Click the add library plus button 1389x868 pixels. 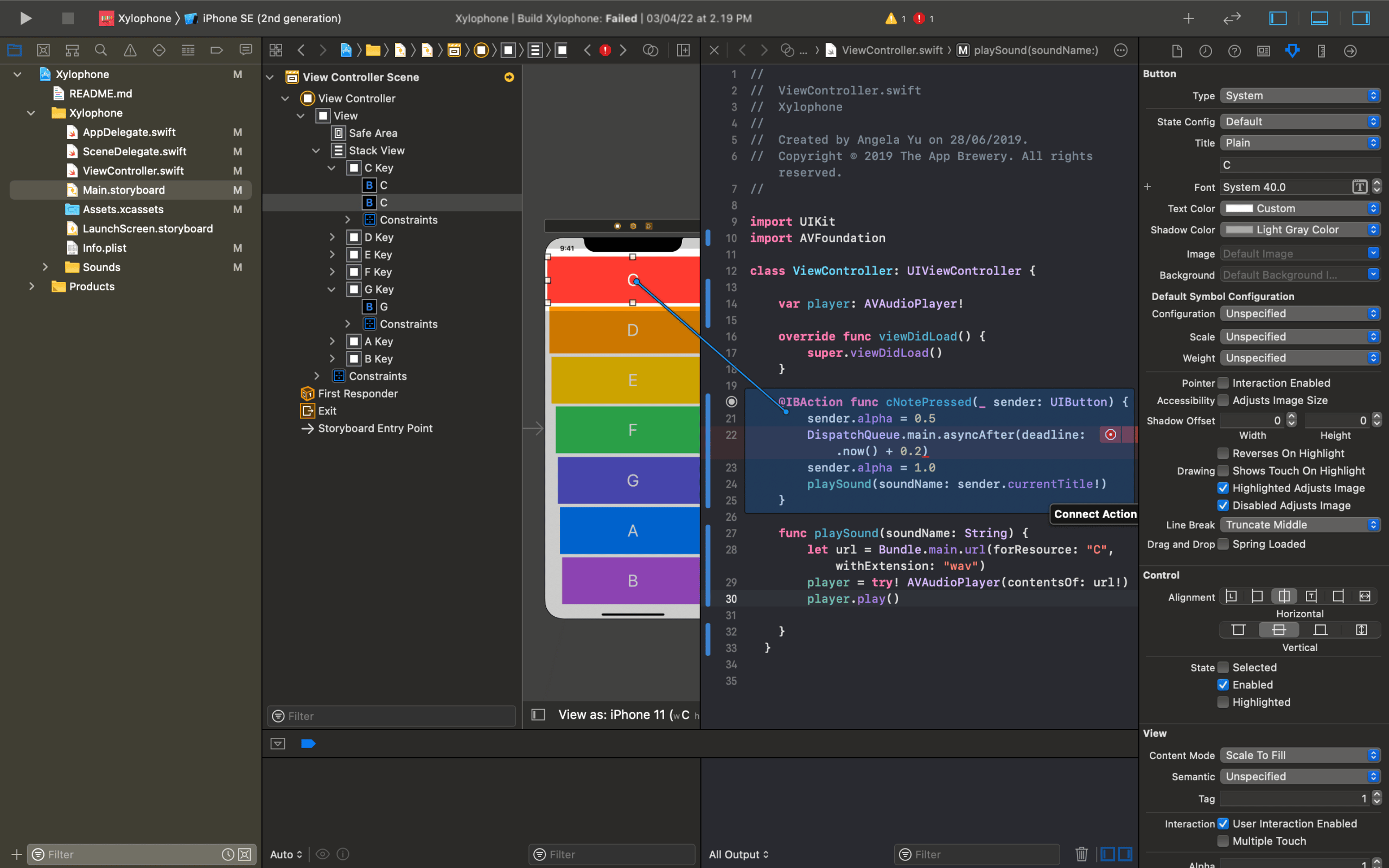pyautogui.click(x=1188, y=18)
